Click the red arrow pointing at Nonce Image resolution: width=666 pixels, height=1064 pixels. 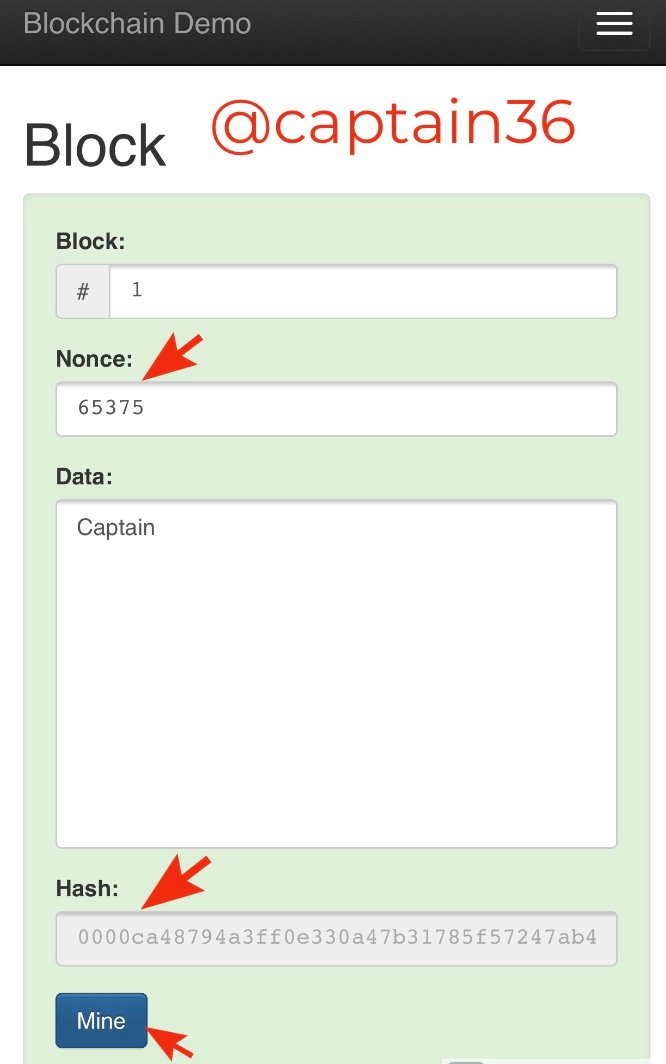coord(172,356)
